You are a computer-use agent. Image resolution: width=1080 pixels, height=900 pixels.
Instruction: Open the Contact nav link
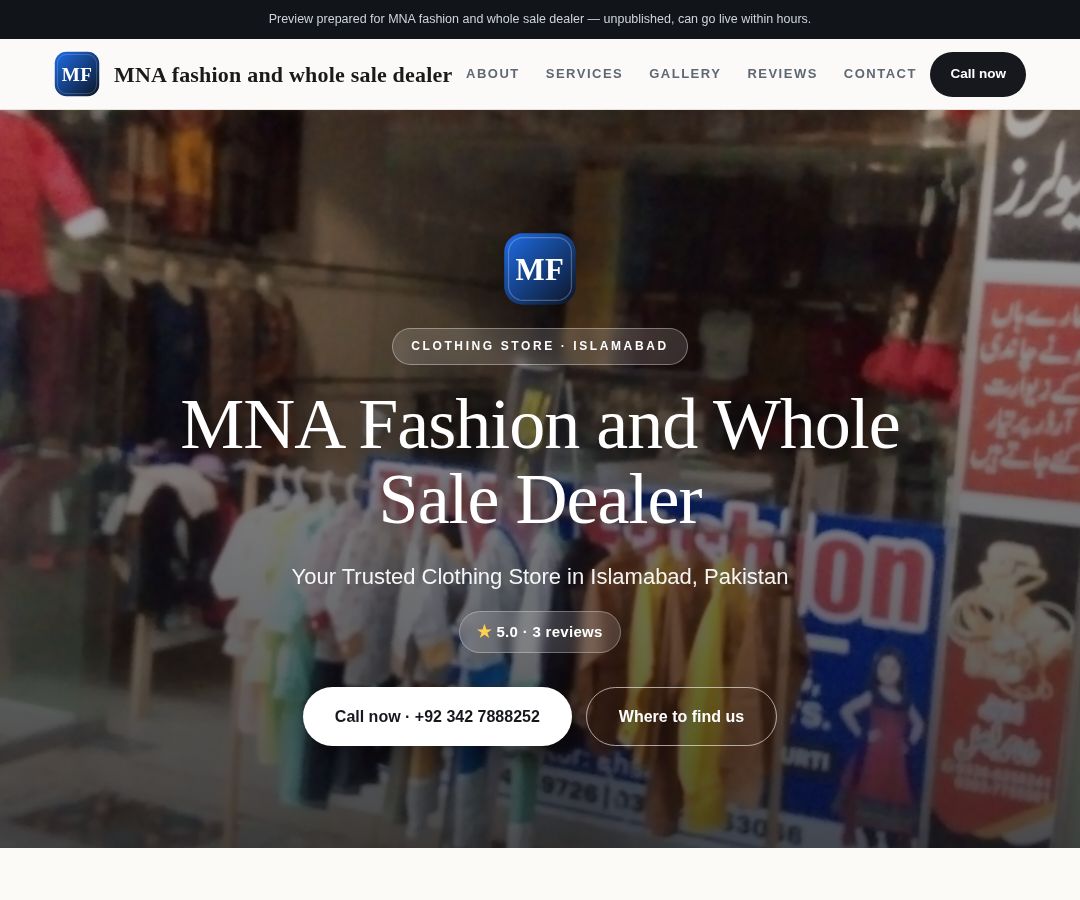[x=880, y=74]
